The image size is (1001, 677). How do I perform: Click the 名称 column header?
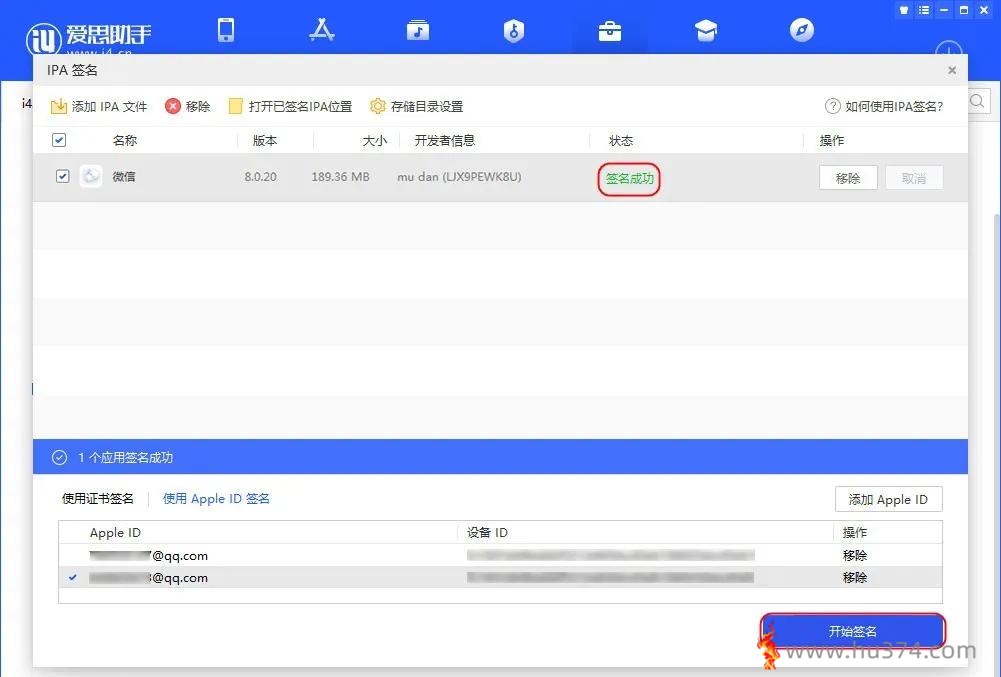(x=124, y=141)
